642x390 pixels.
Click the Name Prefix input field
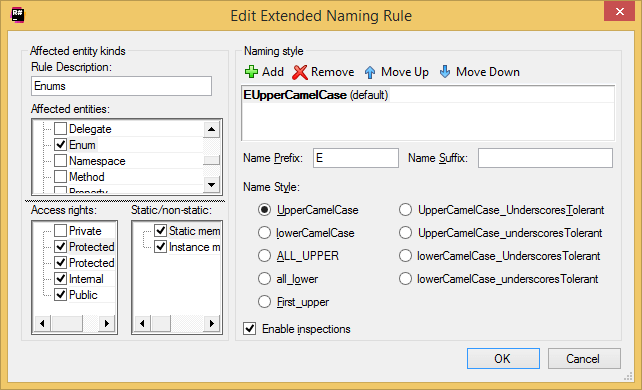click(x=356, y=158)
